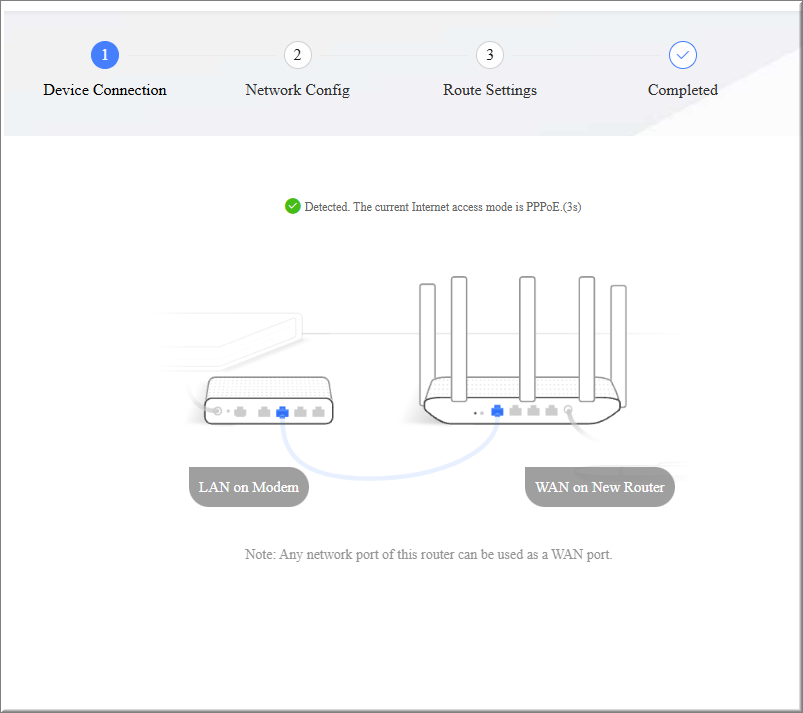Open the Route Settings step label
This screenshot has width=803, height=713.
tap(489, 90)
